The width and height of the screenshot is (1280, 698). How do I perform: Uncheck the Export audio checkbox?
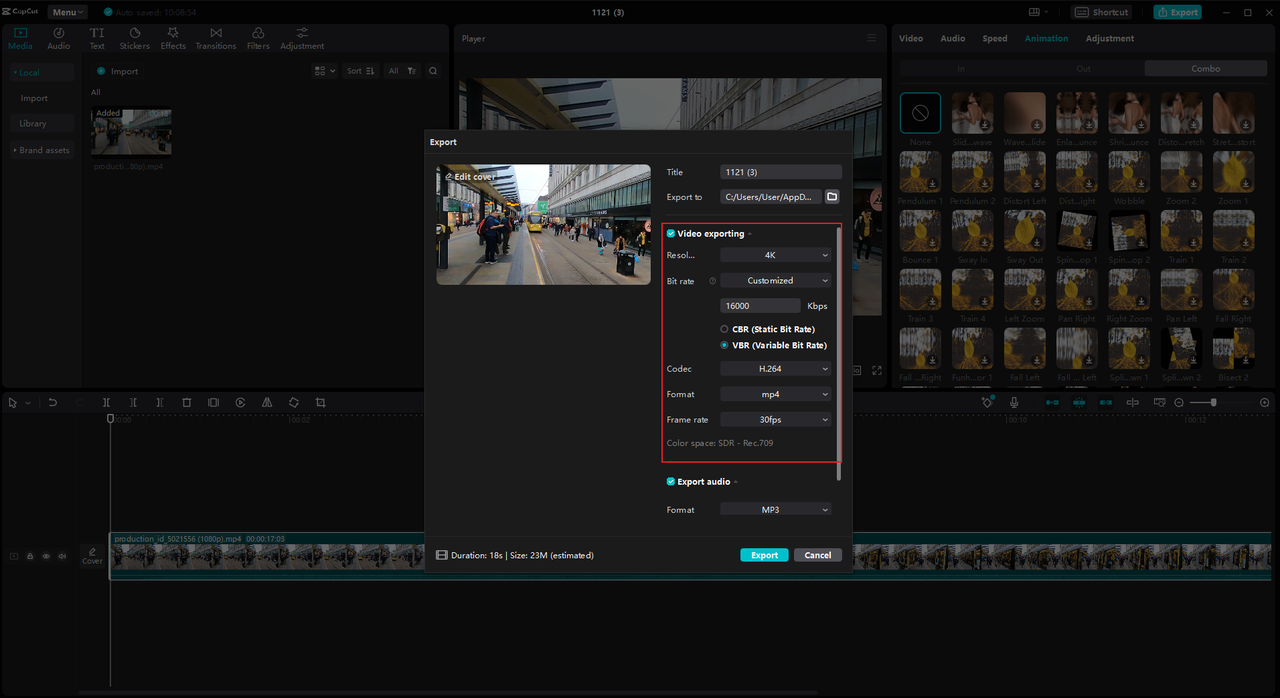point(671,482)
